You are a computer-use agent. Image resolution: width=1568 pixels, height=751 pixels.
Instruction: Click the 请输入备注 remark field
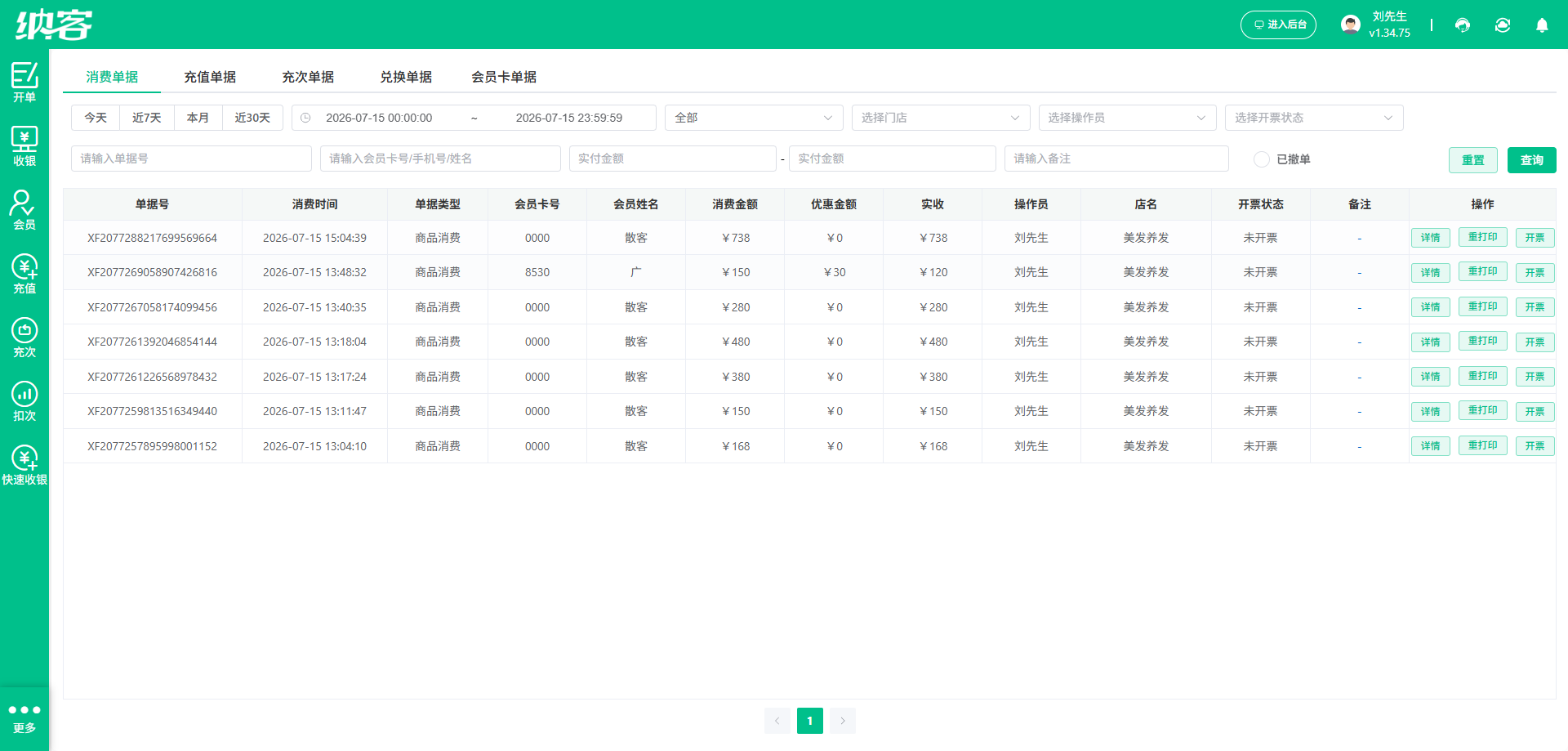[1116, 159]
